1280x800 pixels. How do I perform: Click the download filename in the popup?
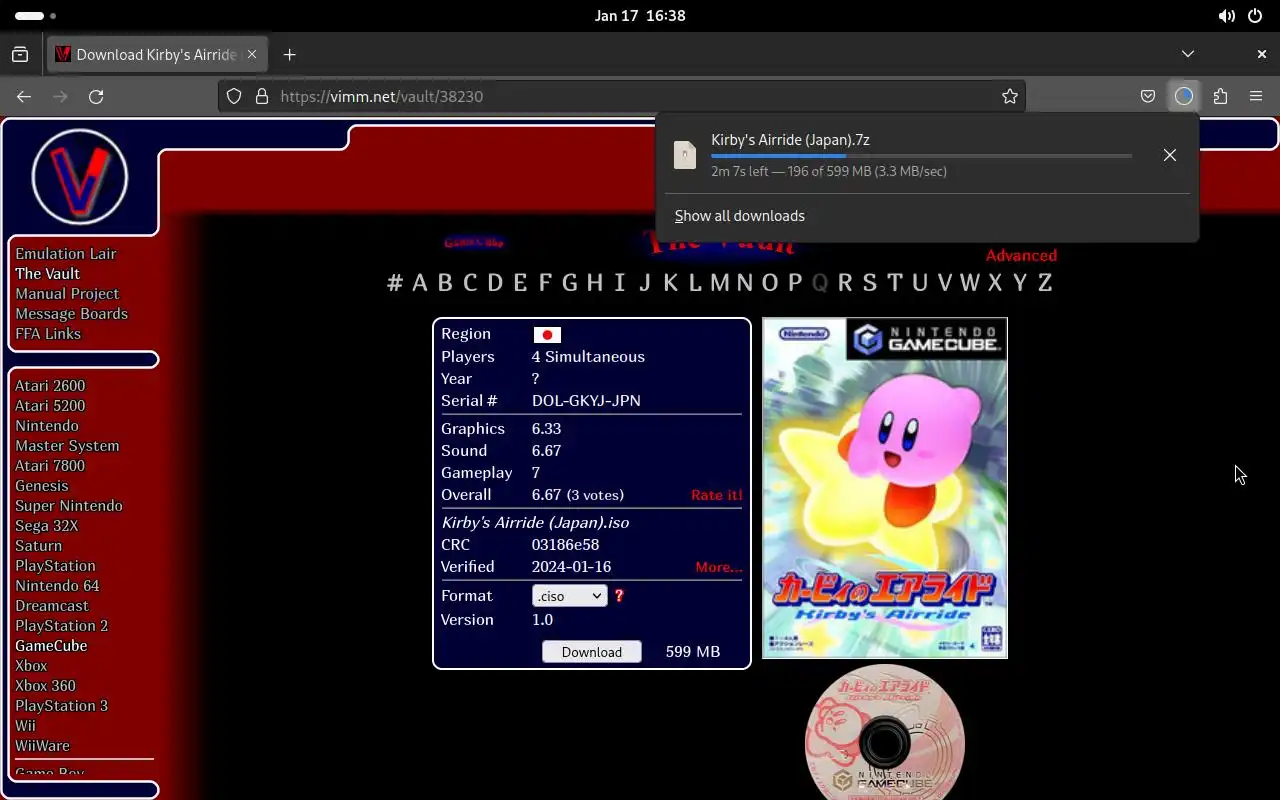tap(790, 140)
